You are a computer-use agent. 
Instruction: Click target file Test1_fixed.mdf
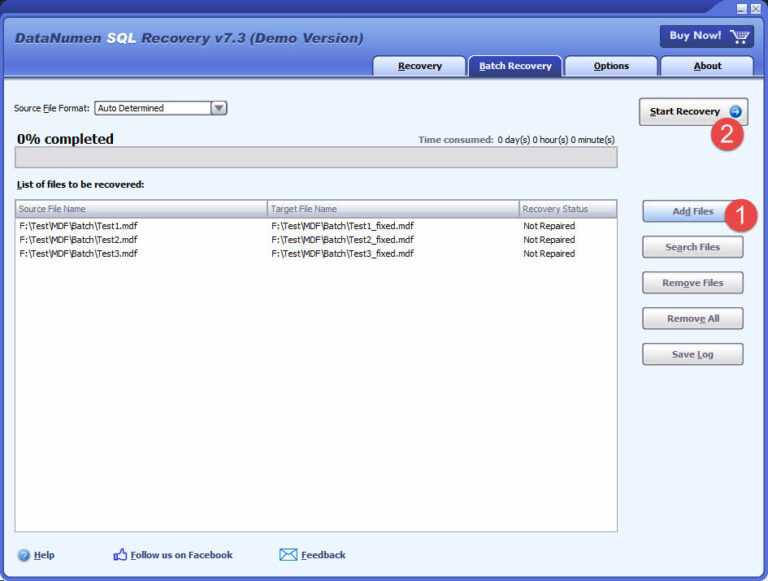(342, 226)
